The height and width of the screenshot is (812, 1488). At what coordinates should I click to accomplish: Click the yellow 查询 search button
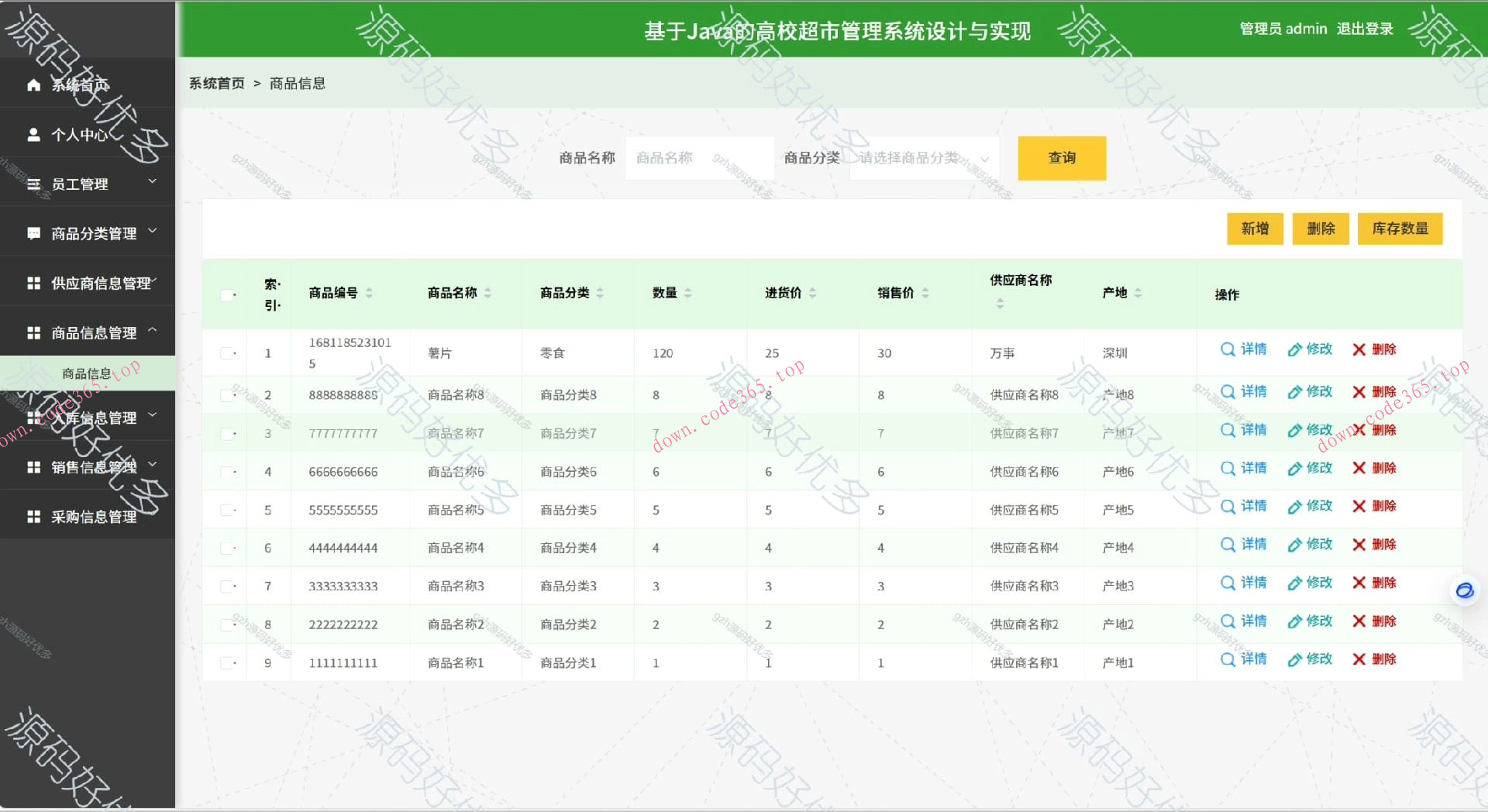pos(1062,158)
